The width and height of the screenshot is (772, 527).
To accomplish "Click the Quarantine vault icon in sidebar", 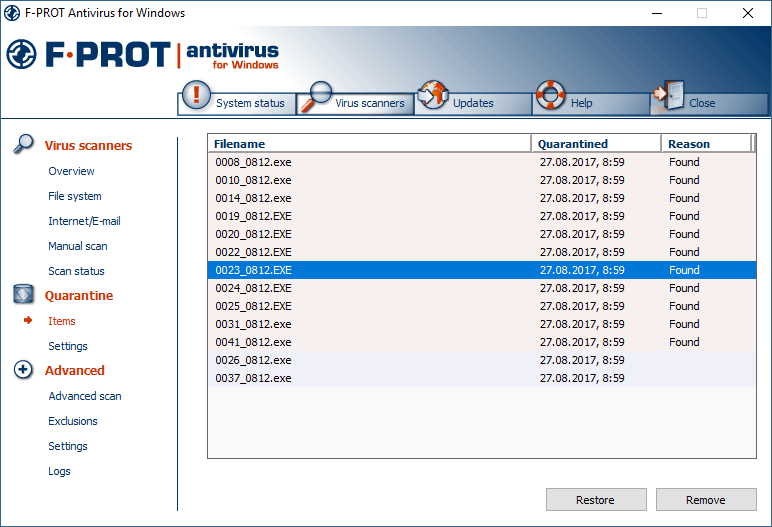I will click(23, 294).
